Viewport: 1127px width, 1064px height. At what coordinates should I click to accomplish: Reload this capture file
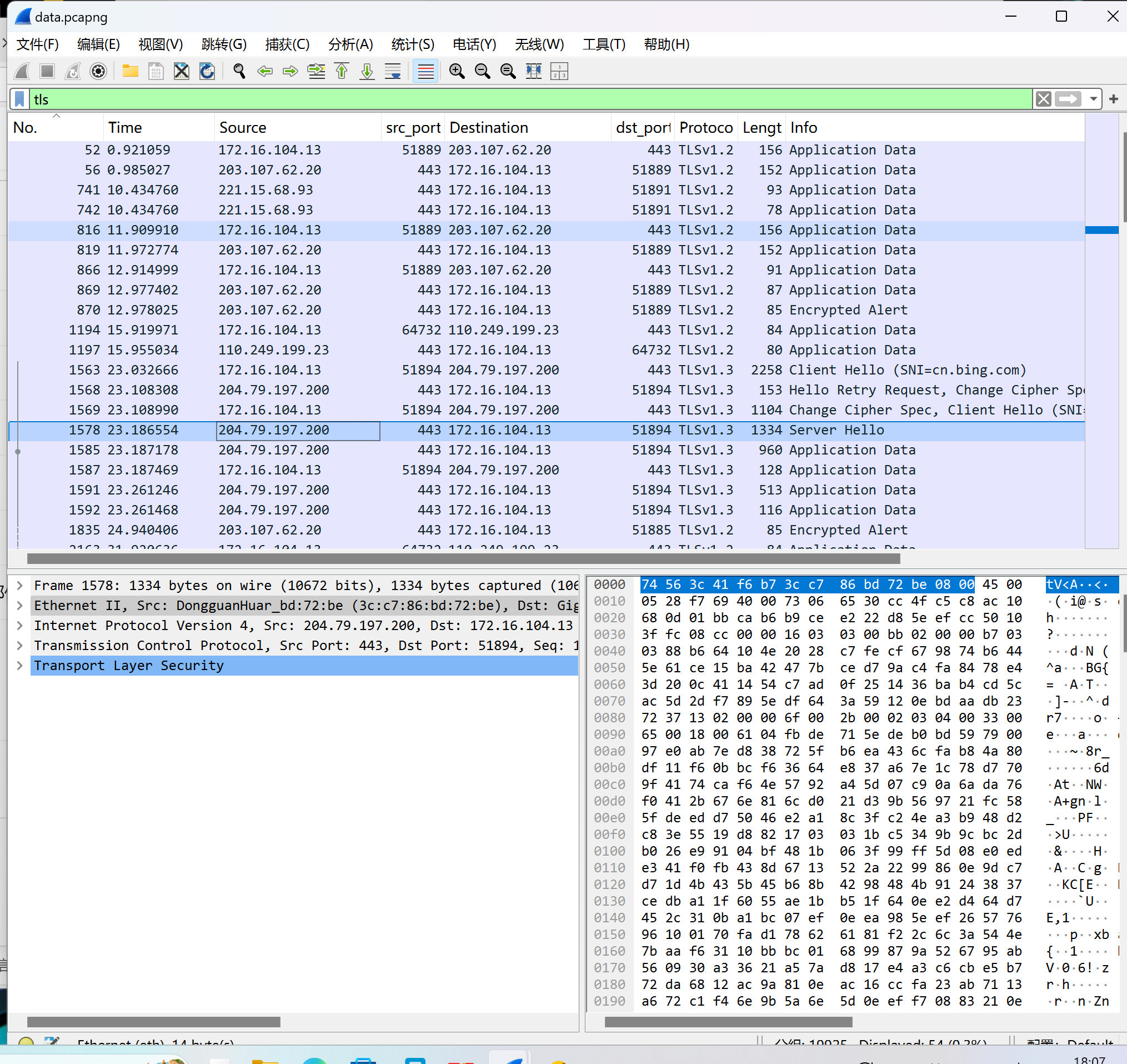click(207, 71)
